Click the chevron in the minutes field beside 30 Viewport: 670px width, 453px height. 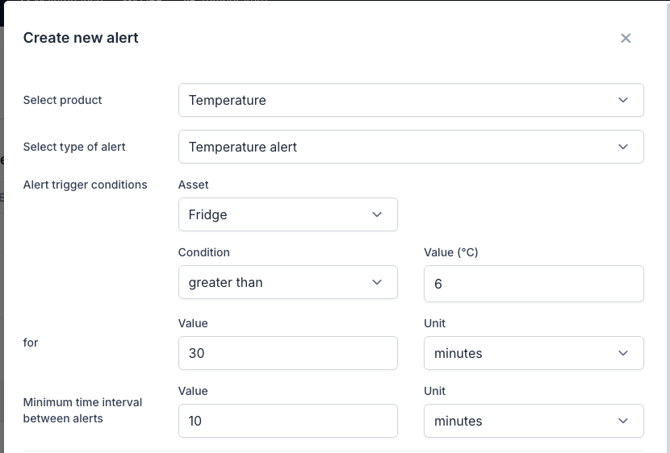pyautogui.click(x=623, y=353)
